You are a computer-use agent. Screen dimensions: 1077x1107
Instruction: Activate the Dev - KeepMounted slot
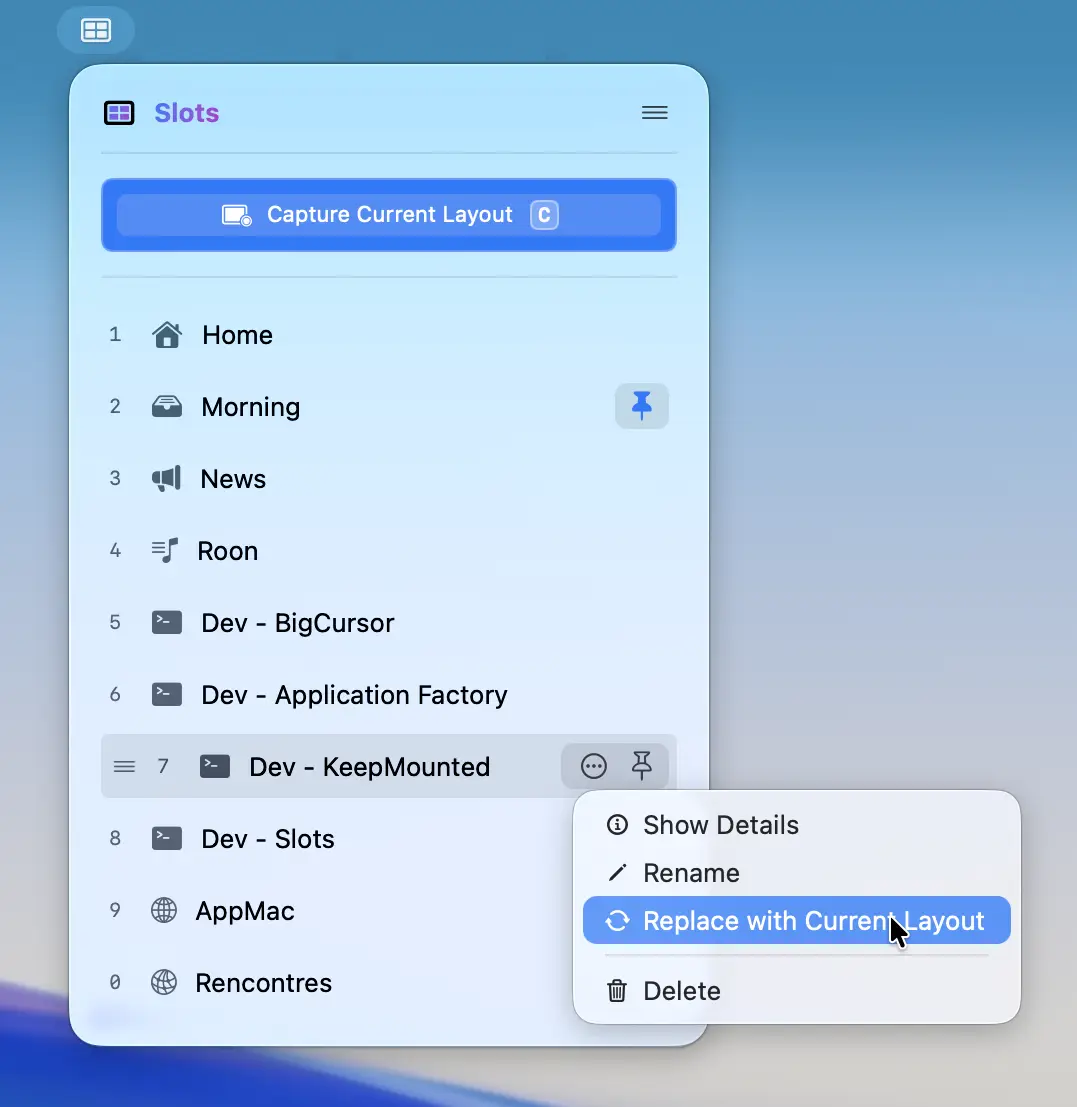point(389,766)
